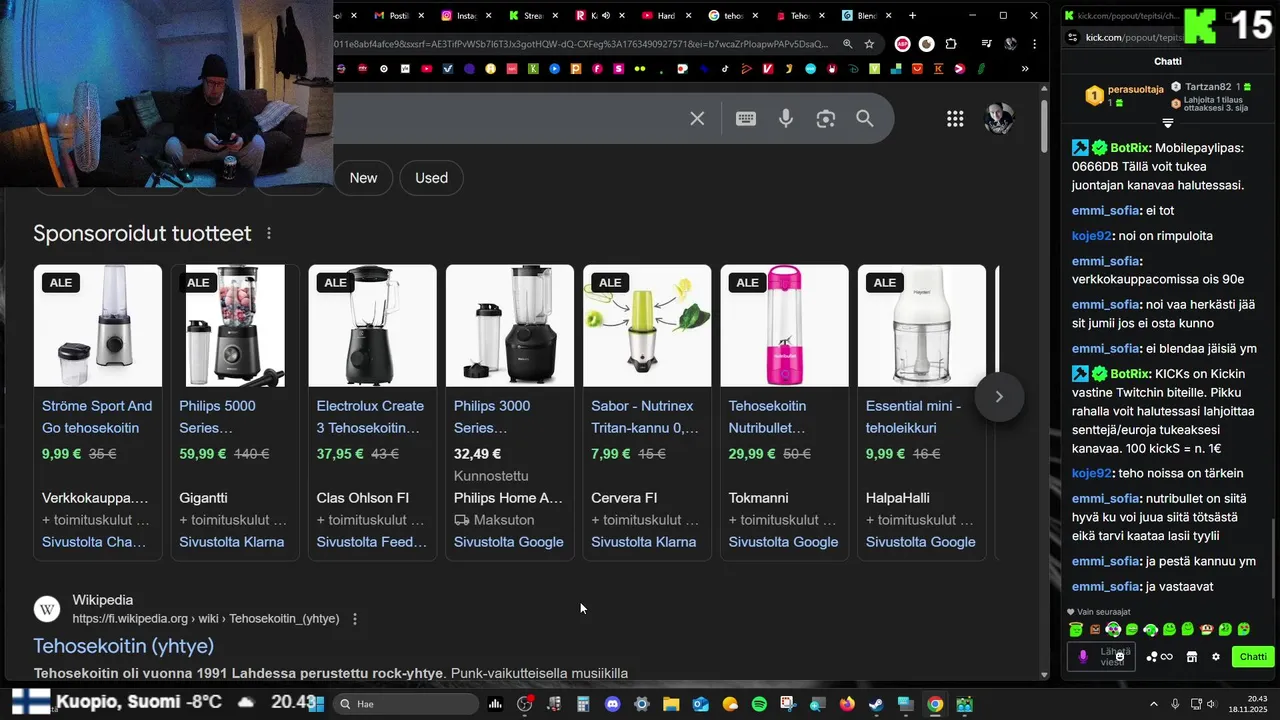Open options menu for Sponsoroidut tuotteet
Screen dimensions: 1280x720
point(269,233)
